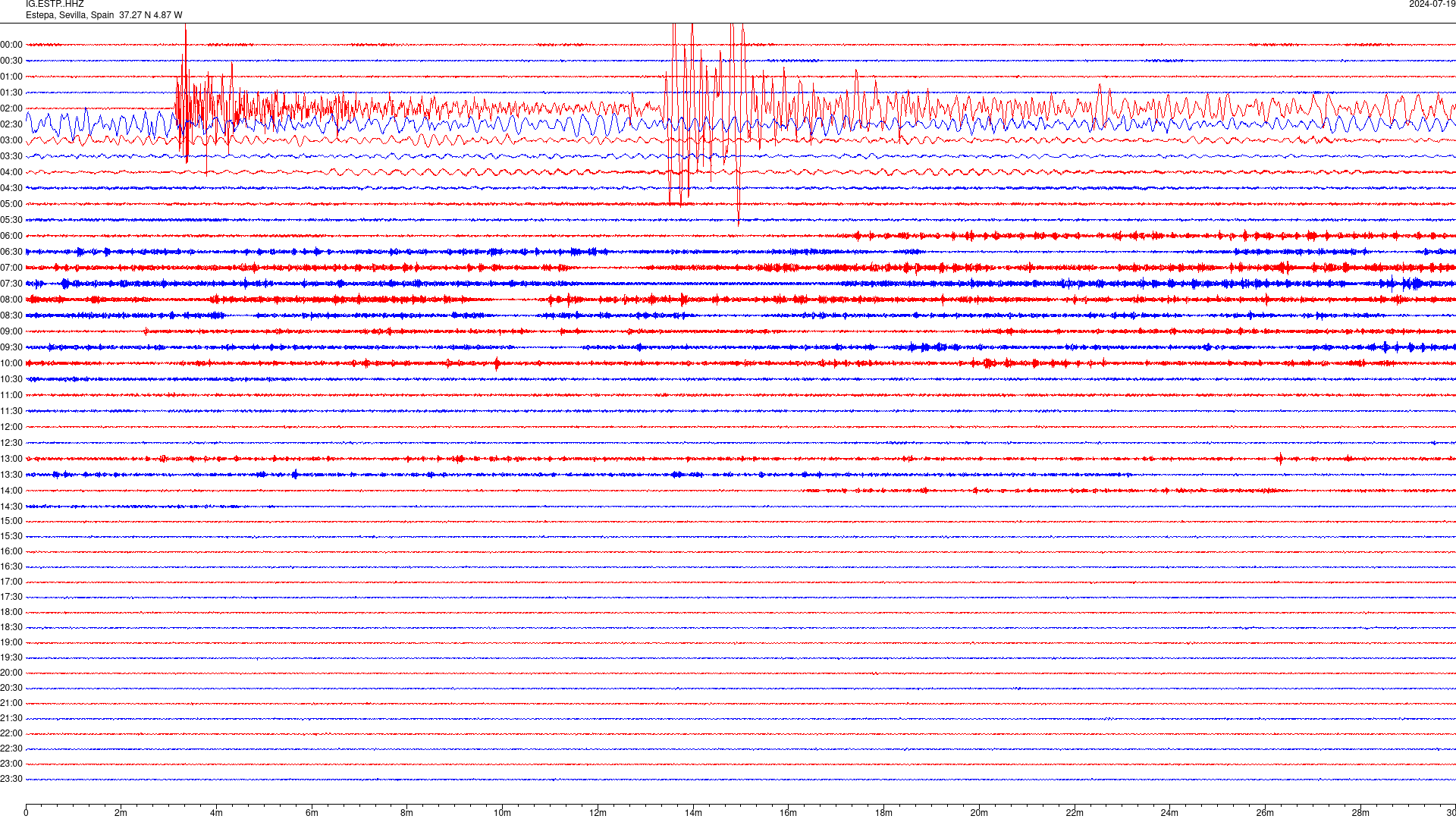Click the 24m tick on time axis
Screen dimensions: 1456x819
(x=1169, y=813)
